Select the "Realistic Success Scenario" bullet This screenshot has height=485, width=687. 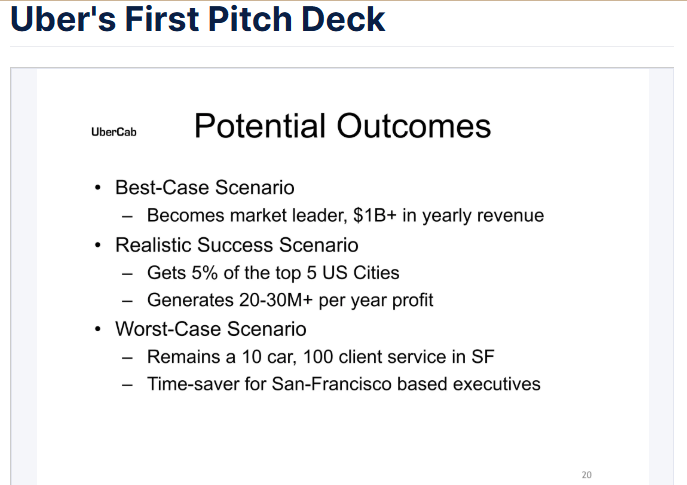pyautogui.click(x=237, y=245)
